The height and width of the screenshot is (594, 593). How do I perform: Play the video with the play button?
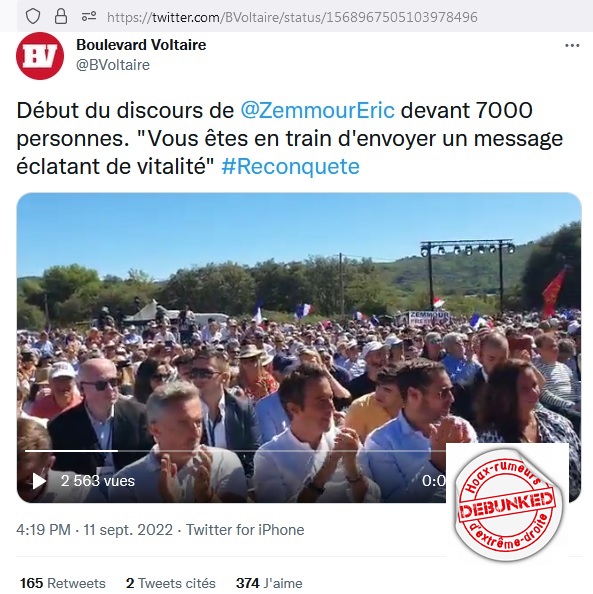(x=39, y=481)
